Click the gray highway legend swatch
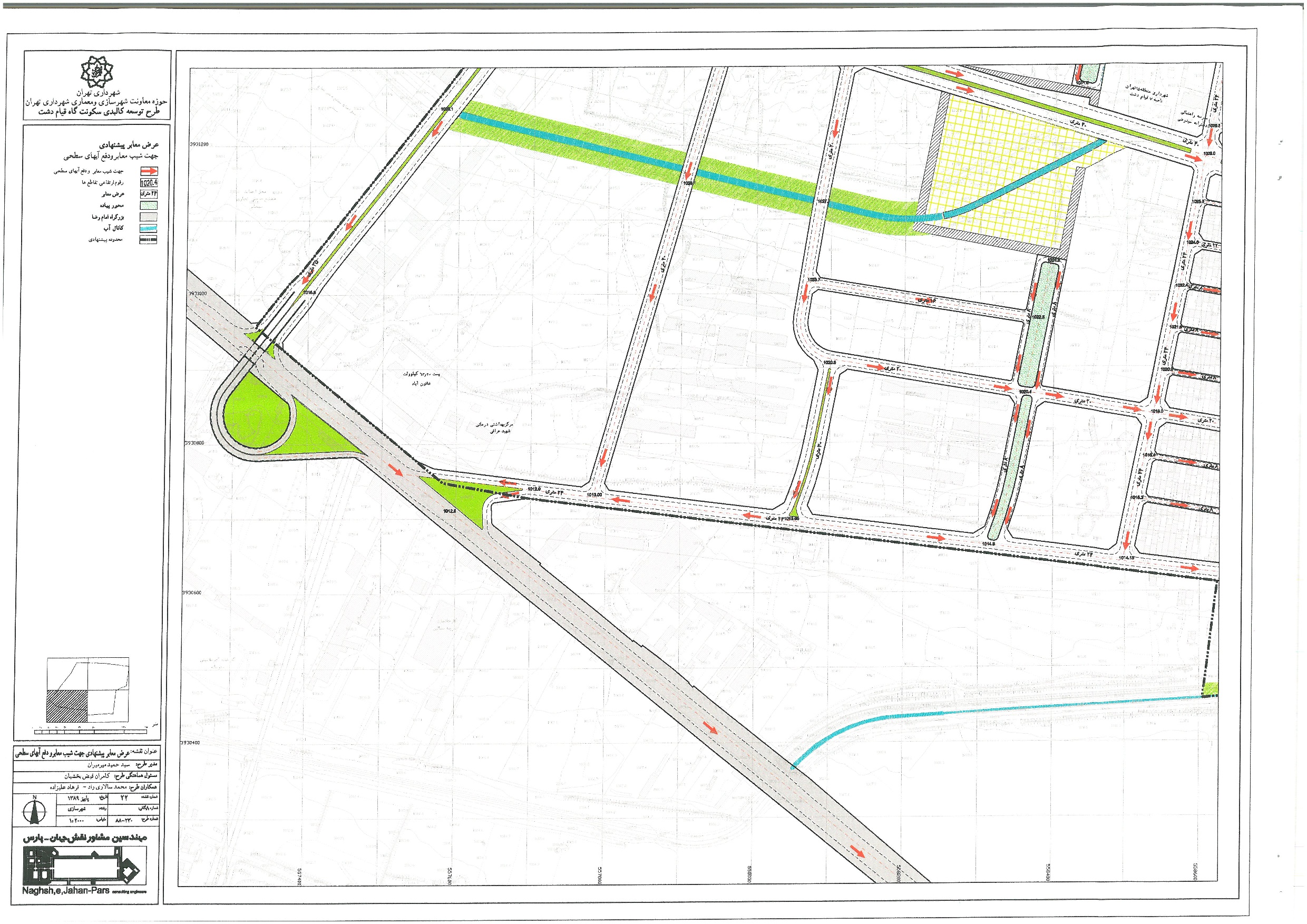The image size is (1307, 924). pyautogui.click(x=149, y=217)
